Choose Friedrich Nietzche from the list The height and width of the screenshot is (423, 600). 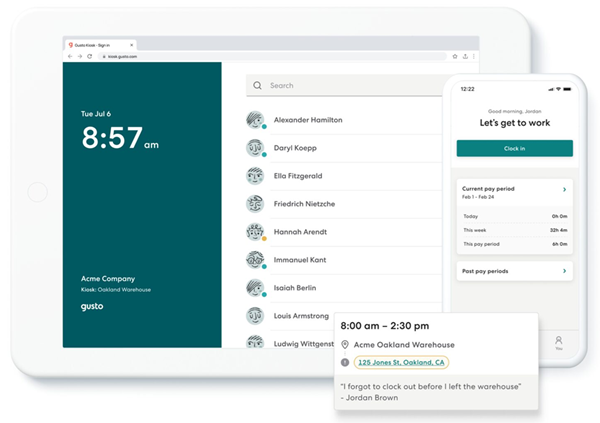[304, 204]
